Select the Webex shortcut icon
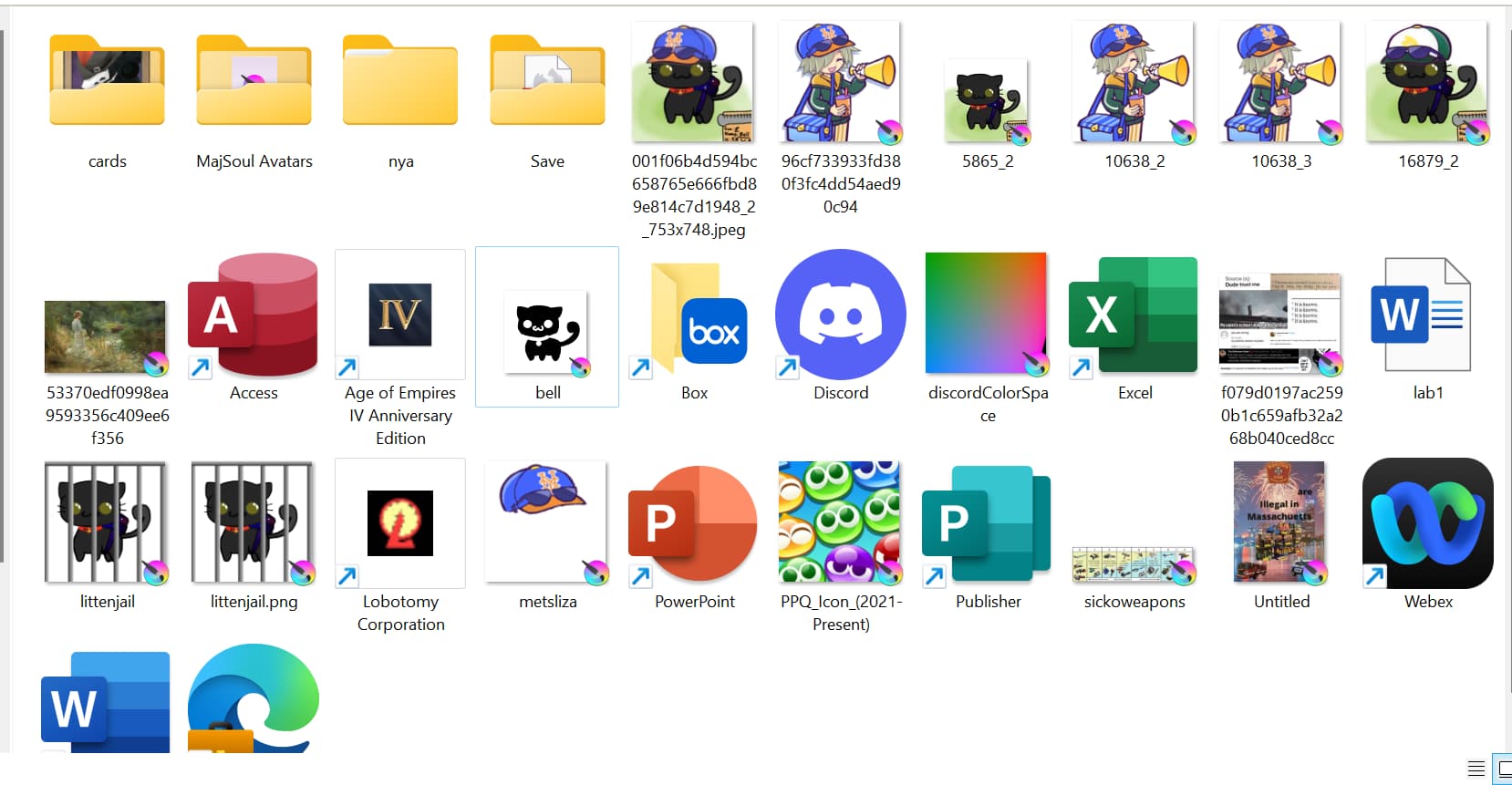Screen dimensions: 1512x785 tap(1428, 523)
